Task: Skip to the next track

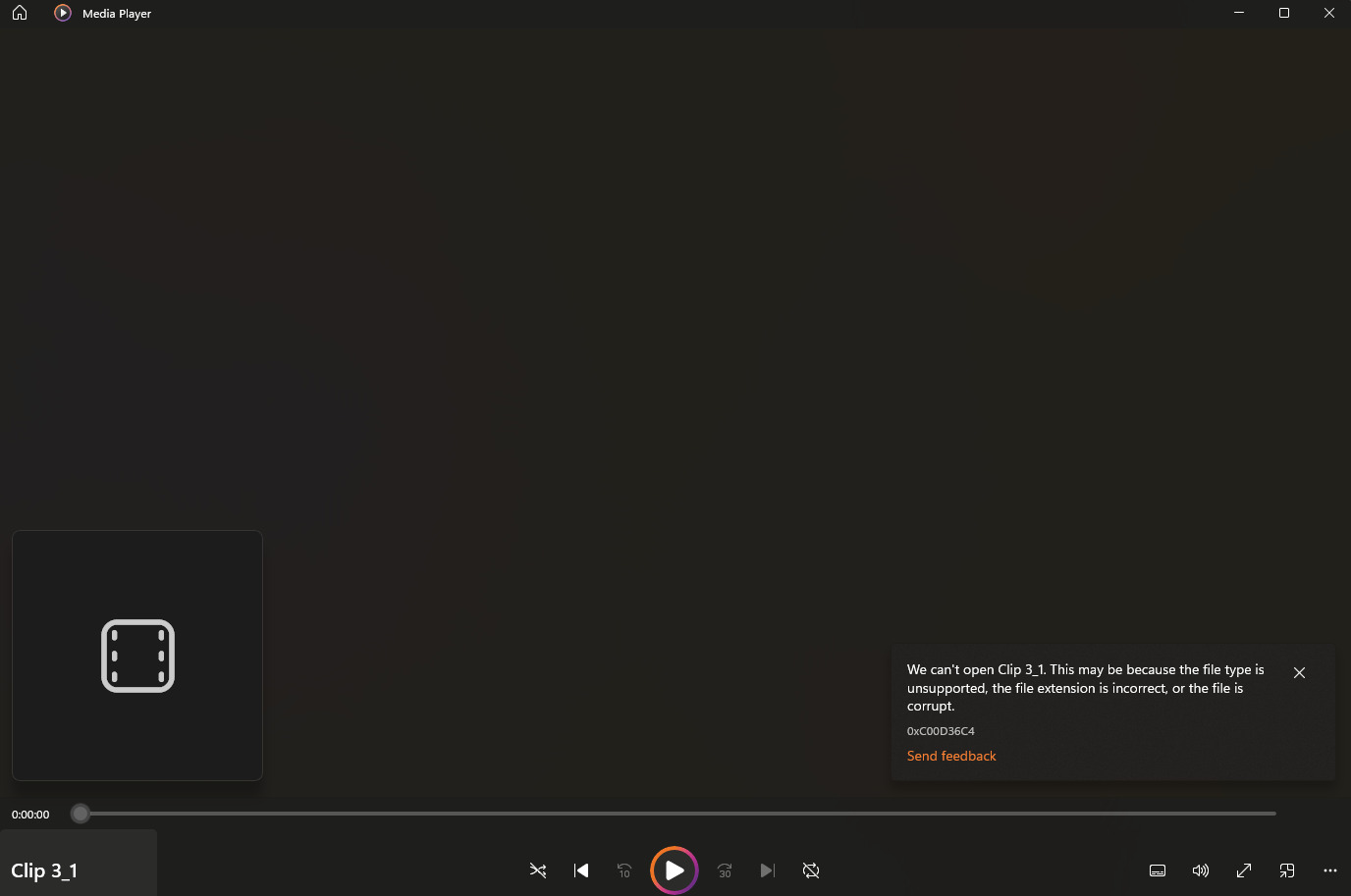Action: [x=768, y=870]
